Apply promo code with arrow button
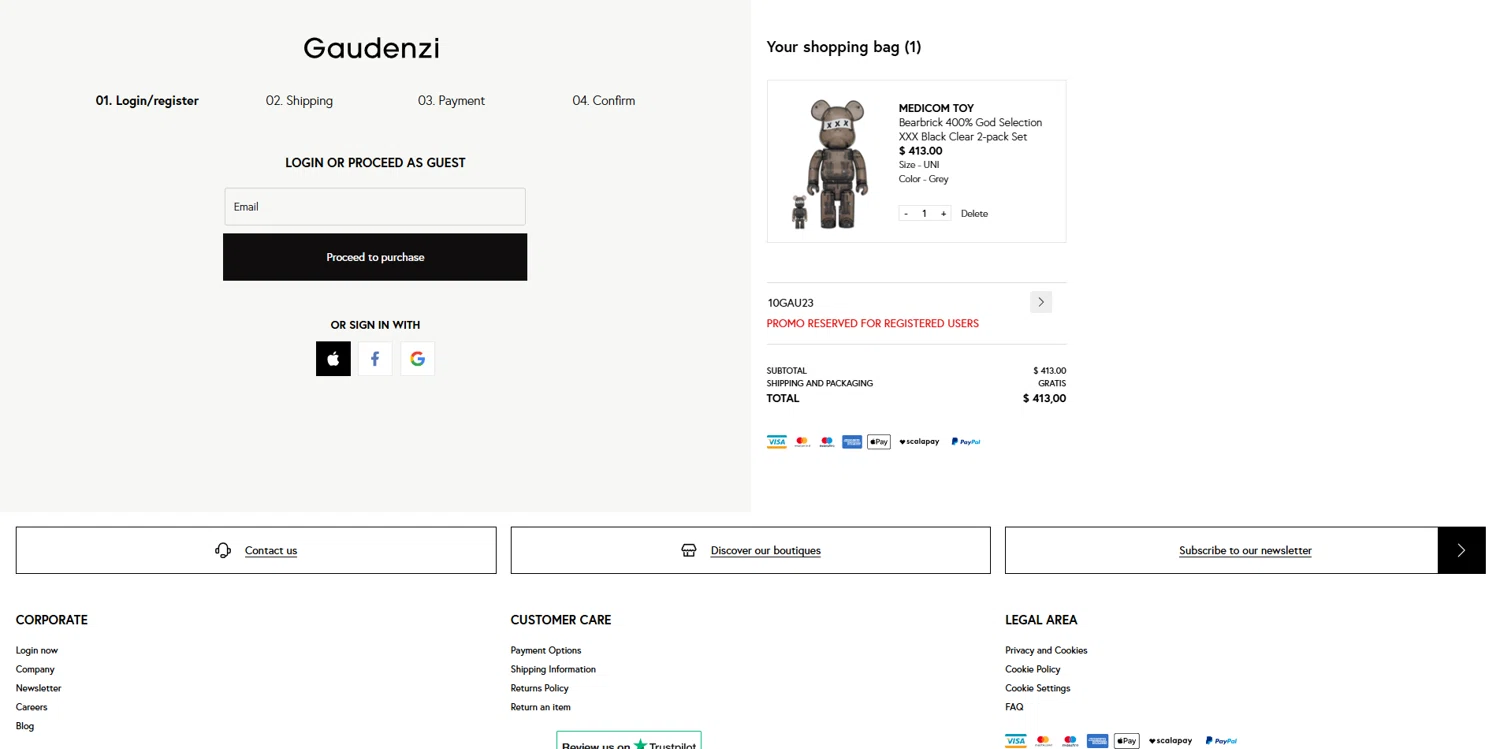The image size is (1500, 749). click(1041, 302)
